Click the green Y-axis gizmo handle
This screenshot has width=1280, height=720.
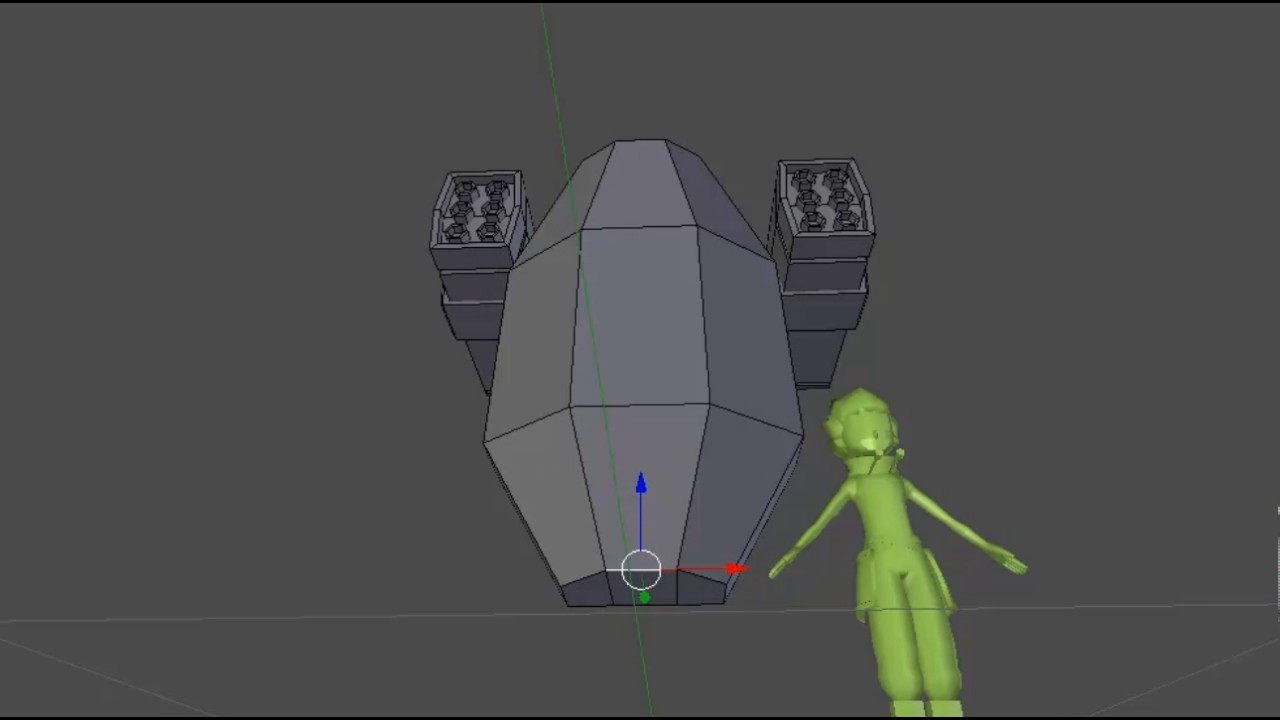(x=644, y=597)
